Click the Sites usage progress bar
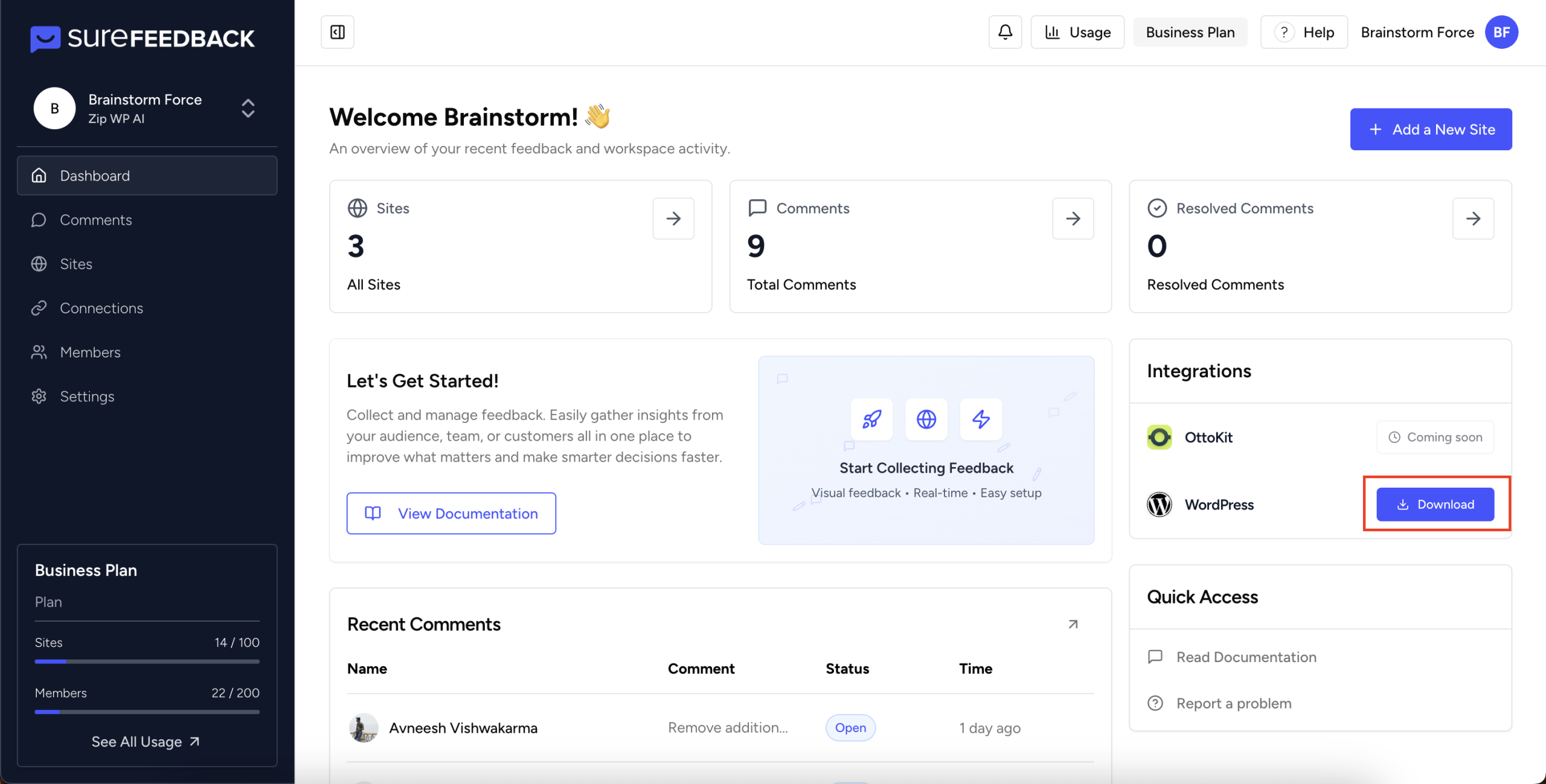Image resolution: width=1546 pixels, height=784 pixels. coord(147,661)
